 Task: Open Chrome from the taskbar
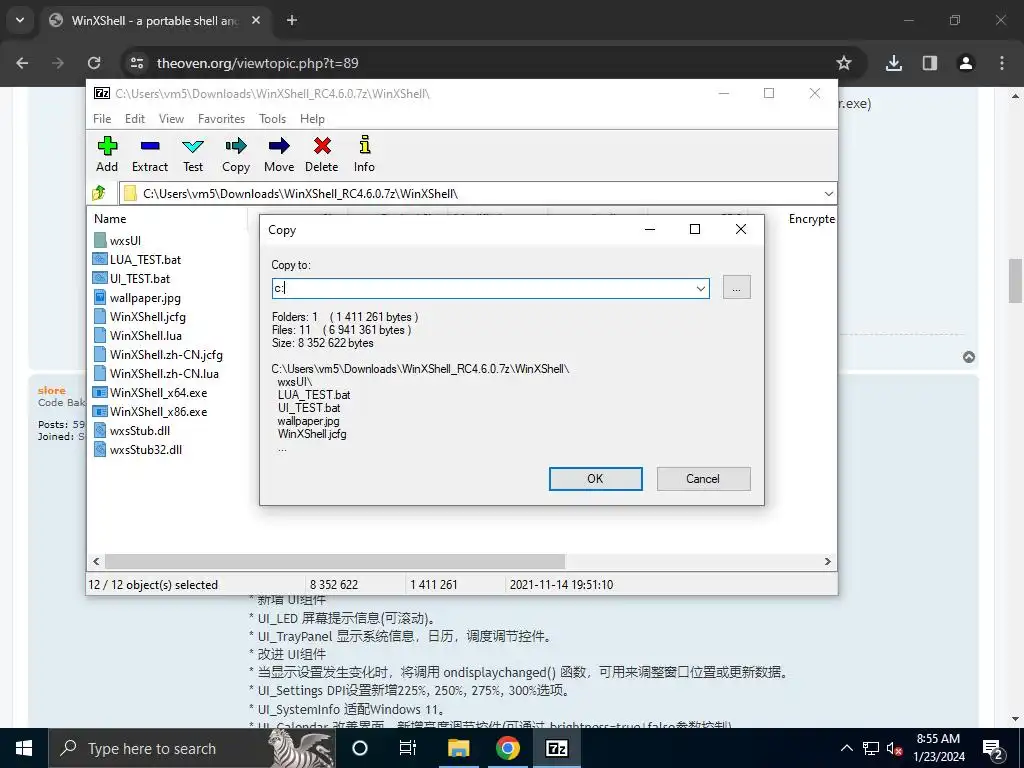pyautogui.click(x=507, y=748)
